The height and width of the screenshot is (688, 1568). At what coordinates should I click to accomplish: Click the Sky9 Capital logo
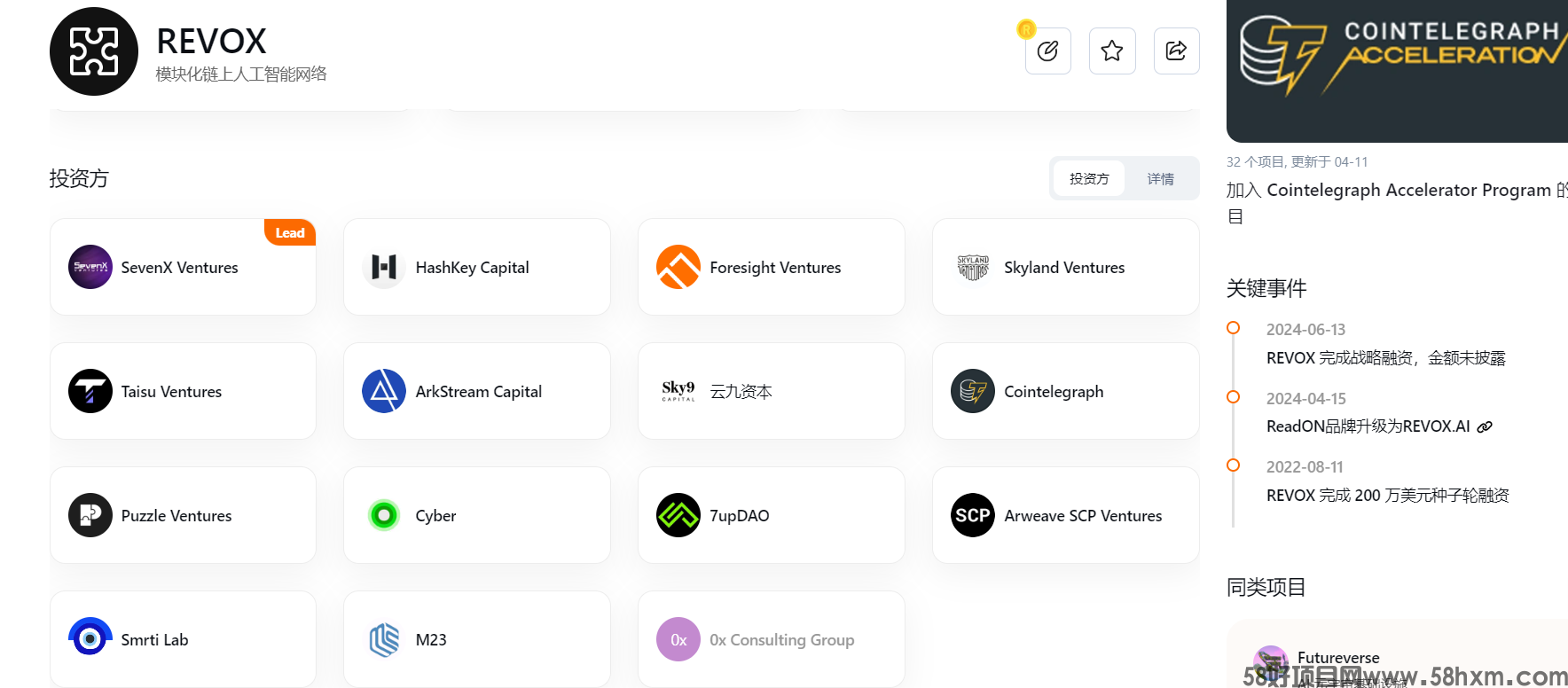point(678,391)
